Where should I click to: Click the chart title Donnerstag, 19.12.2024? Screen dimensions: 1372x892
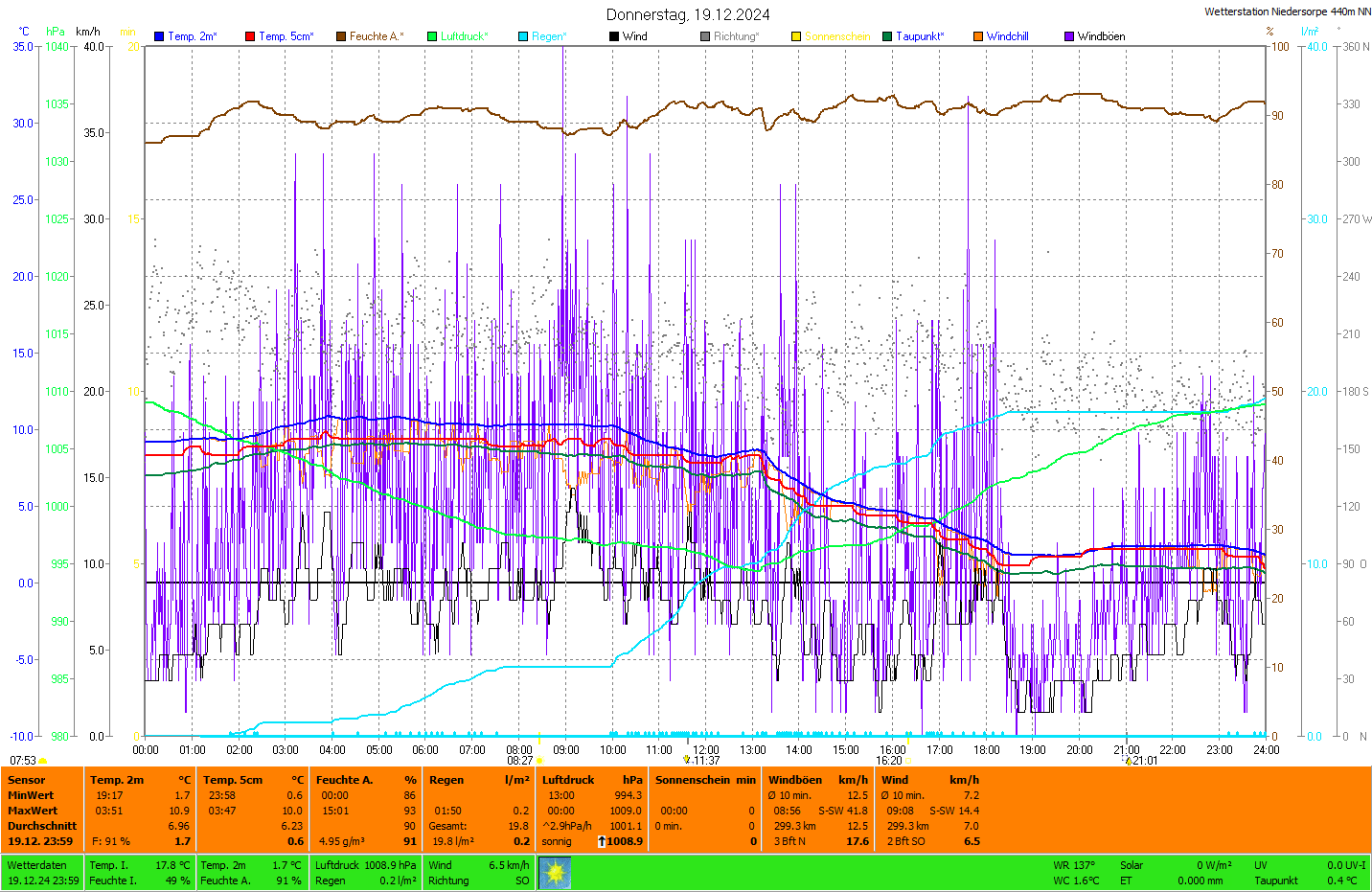coord(688,14)
